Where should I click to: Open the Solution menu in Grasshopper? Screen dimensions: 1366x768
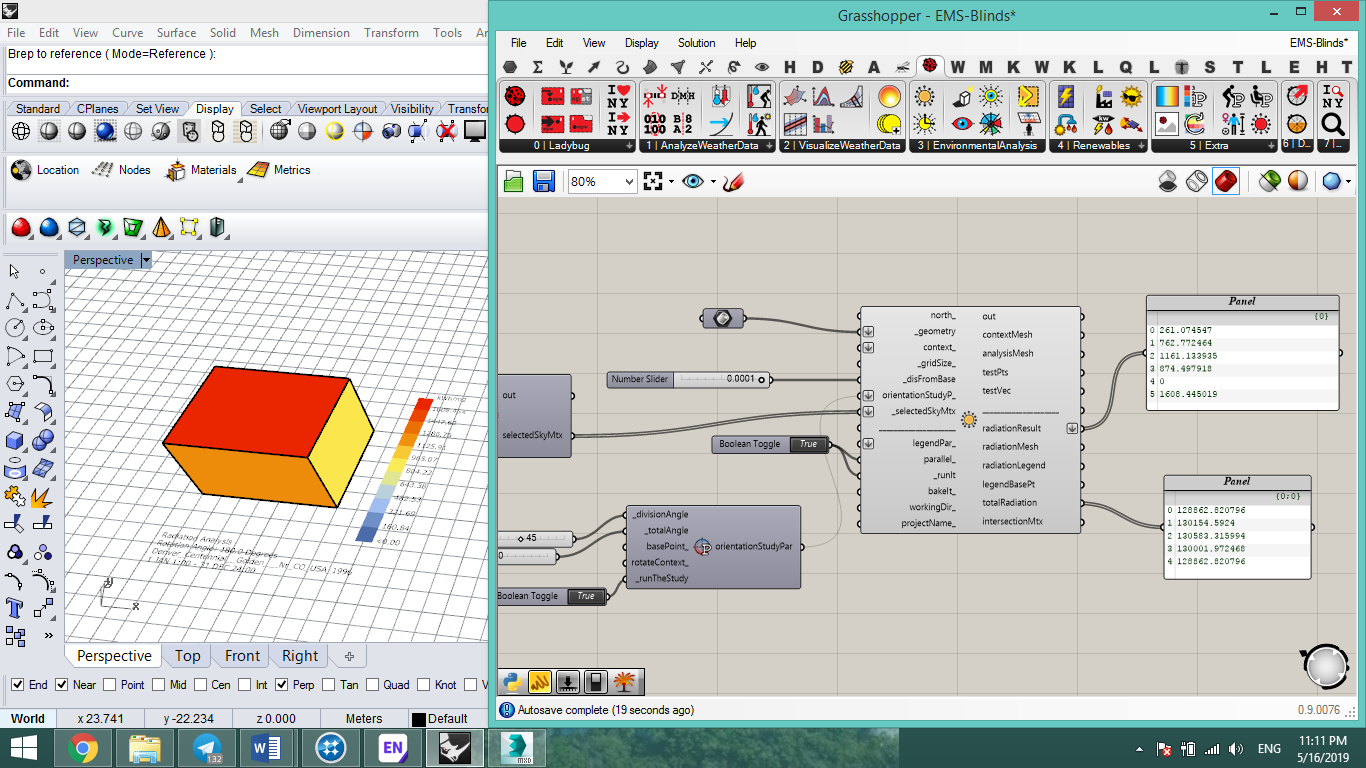[x=696, y=43]
